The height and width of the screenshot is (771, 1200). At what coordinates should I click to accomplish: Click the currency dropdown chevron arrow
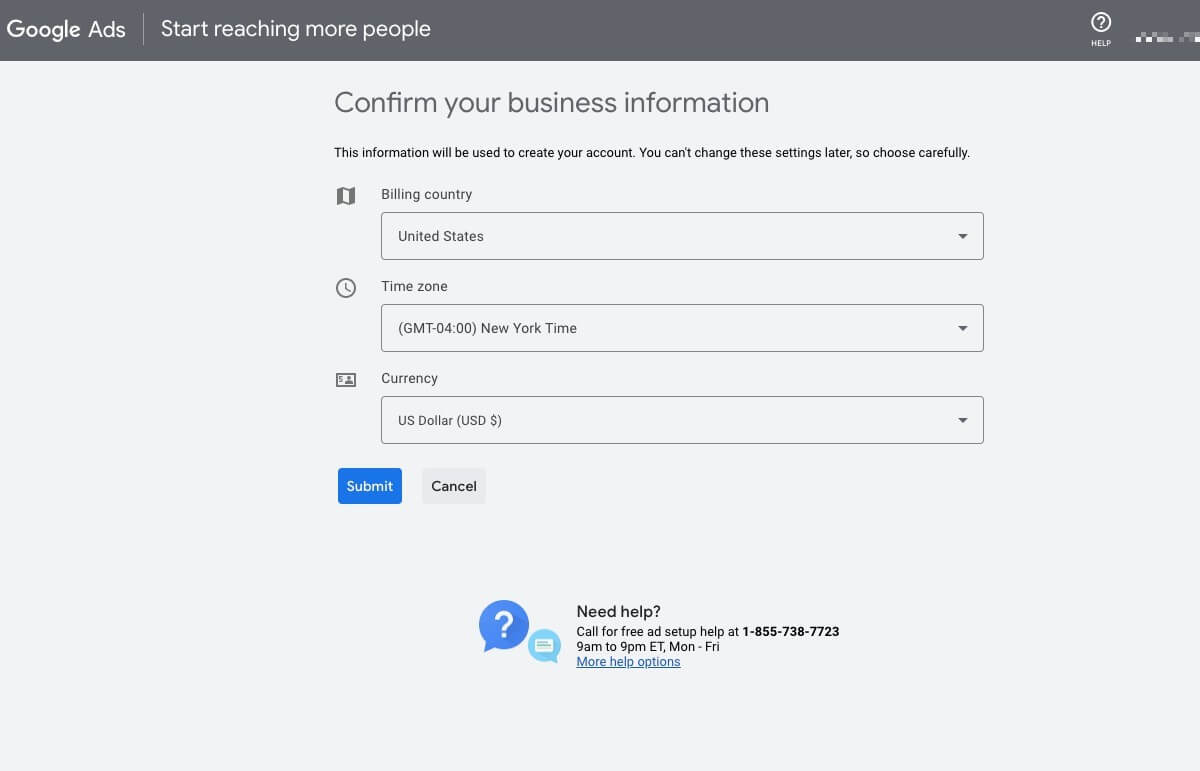[x=962, y=420]
